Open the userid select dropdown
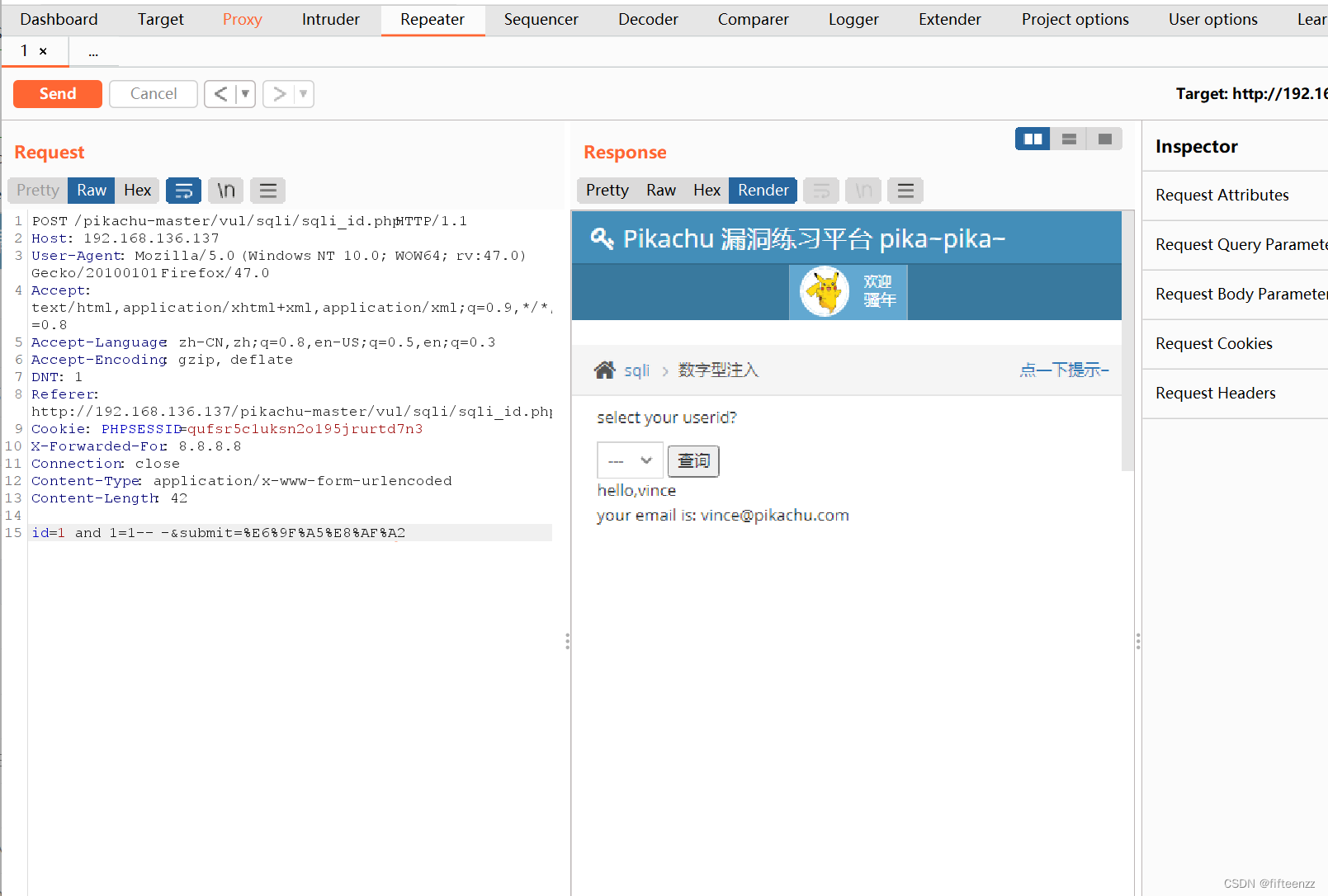This screenshot has width=1328, height=896. tap(630, 460)
